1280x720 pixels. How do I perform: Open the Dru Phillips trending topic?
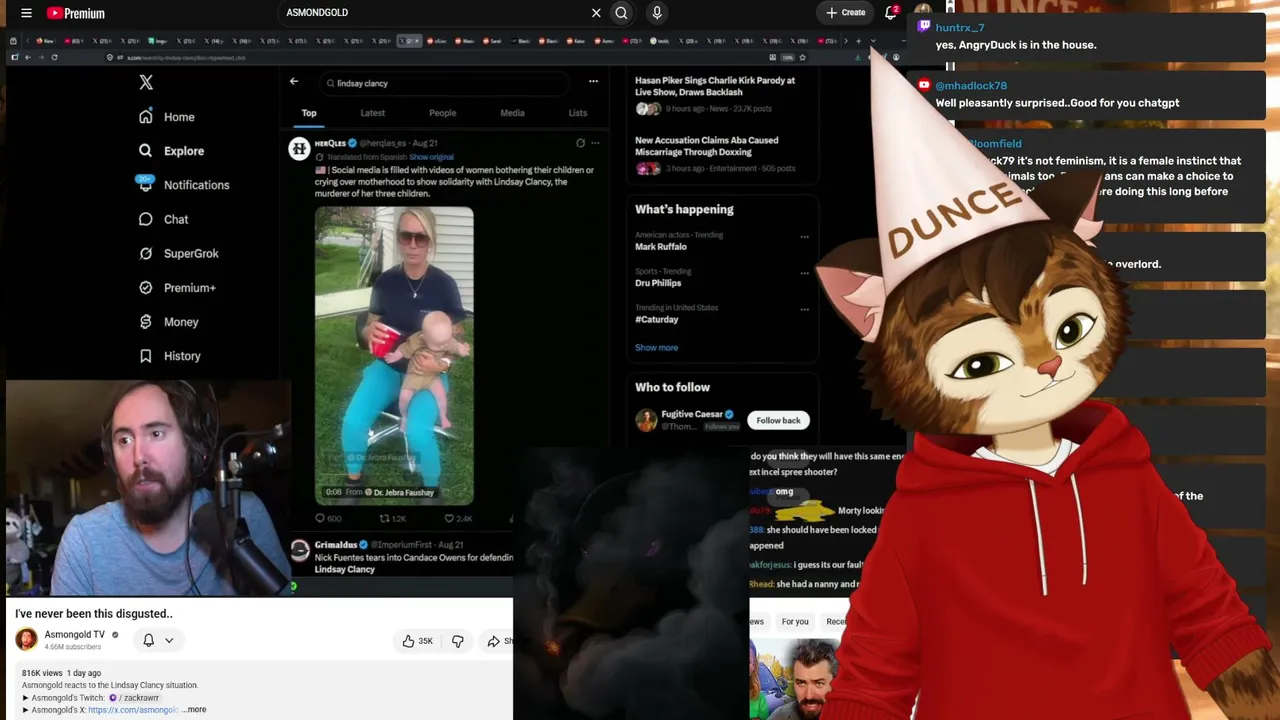click(658, 283)
